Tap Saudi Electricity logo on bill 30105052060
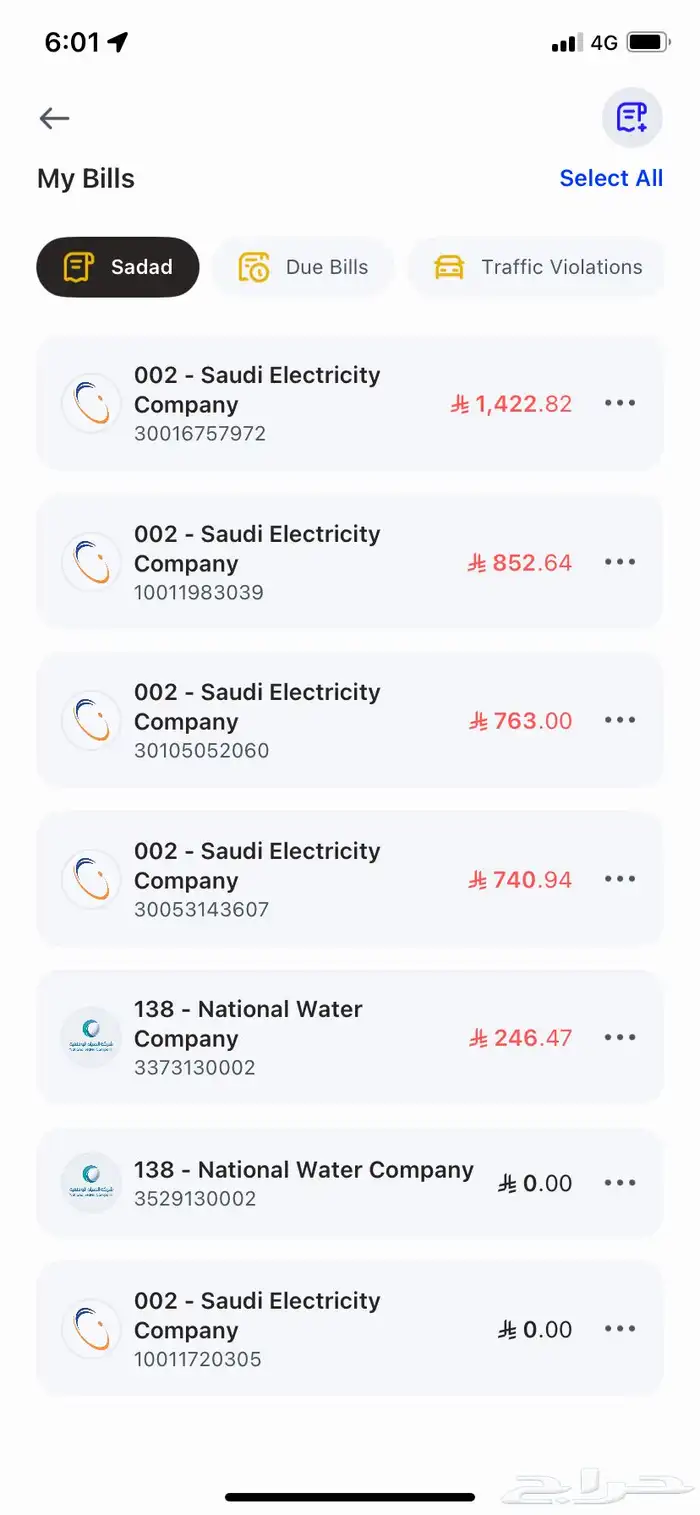This screenshot has height=1515, width=700. point(91,720)
